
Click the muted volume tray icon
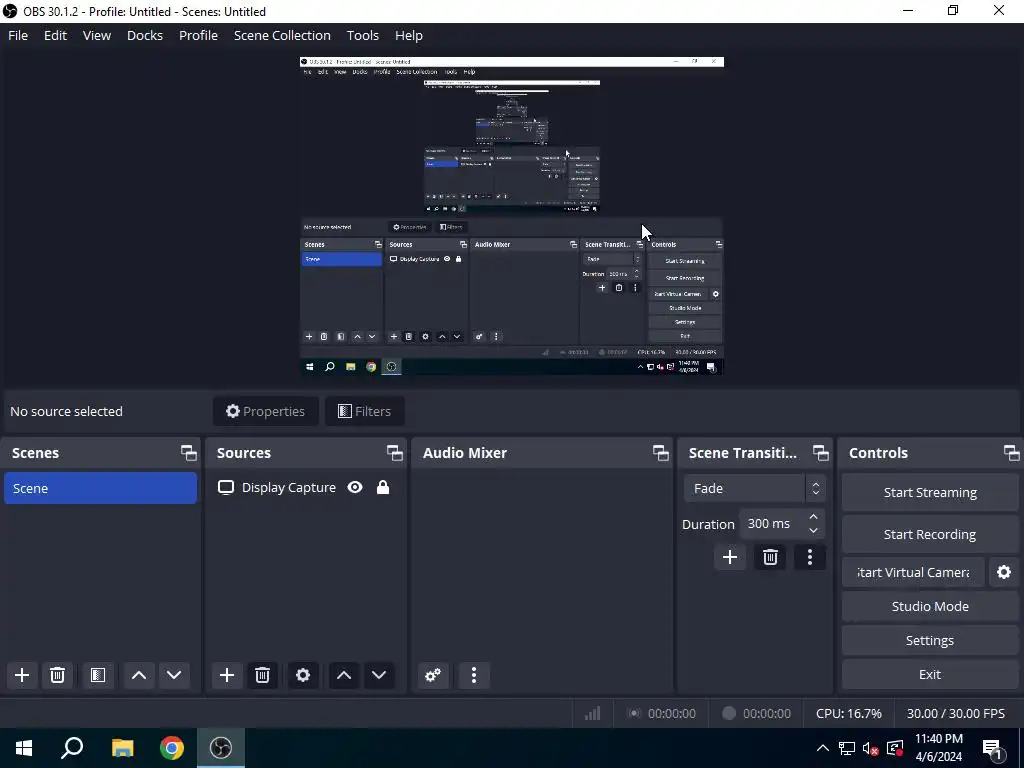871,748
